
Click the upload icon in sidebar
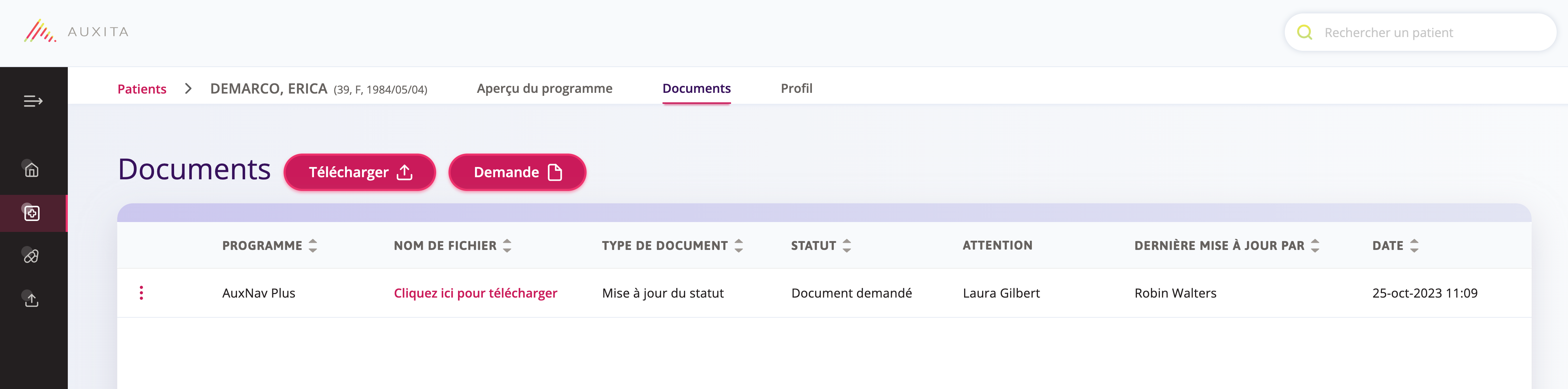(32, 299)
